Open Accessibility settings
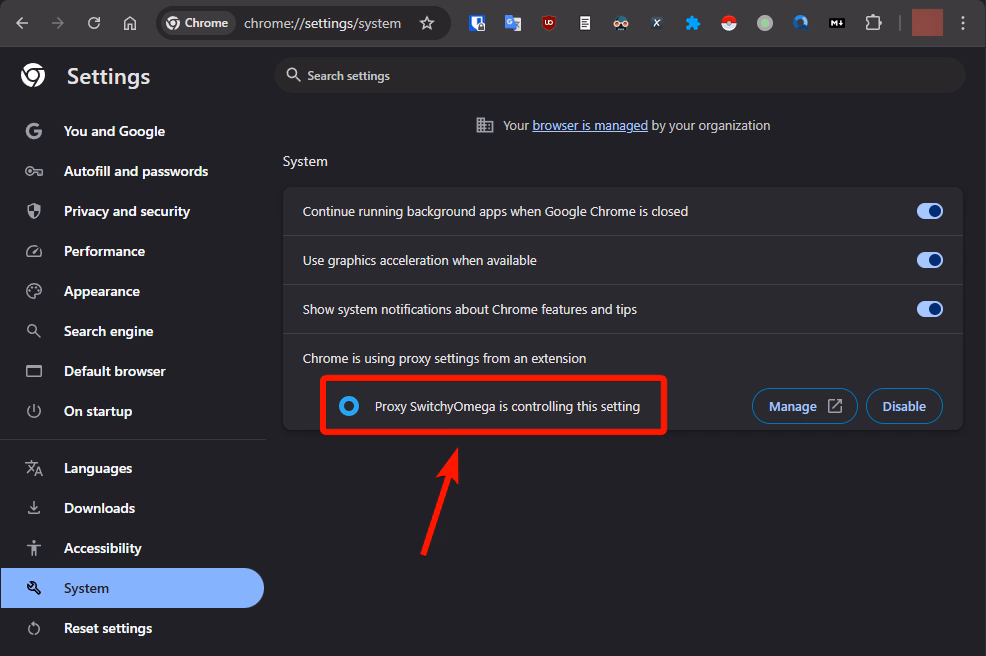This screenshot has width=986, height=656. tap(132, 548)
